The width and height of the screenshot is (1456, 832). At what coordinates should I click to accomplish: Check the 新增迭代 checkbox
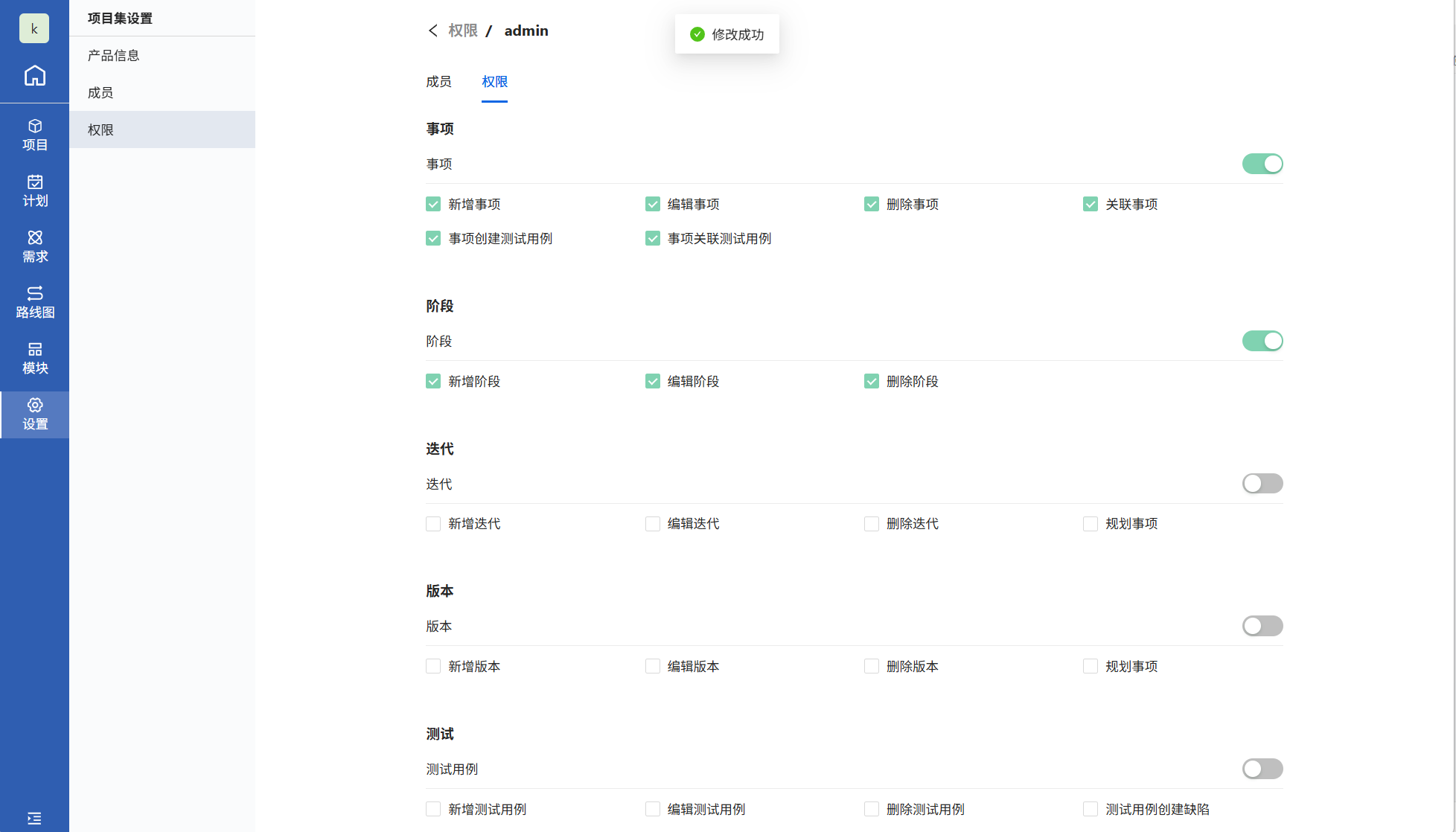click(x=433, y=524)
